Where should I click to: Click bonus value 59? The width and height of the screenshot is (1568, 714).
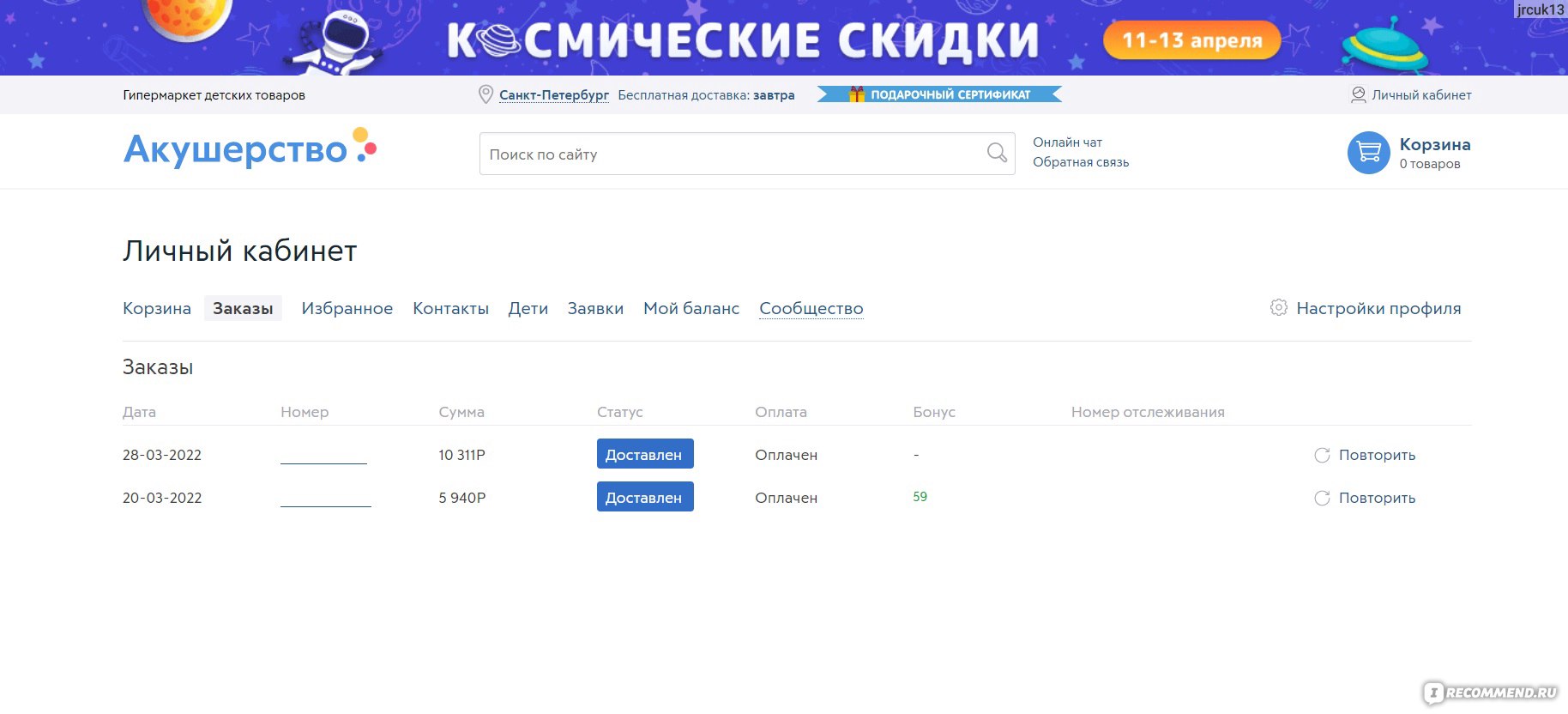click(x=920, y=497)
